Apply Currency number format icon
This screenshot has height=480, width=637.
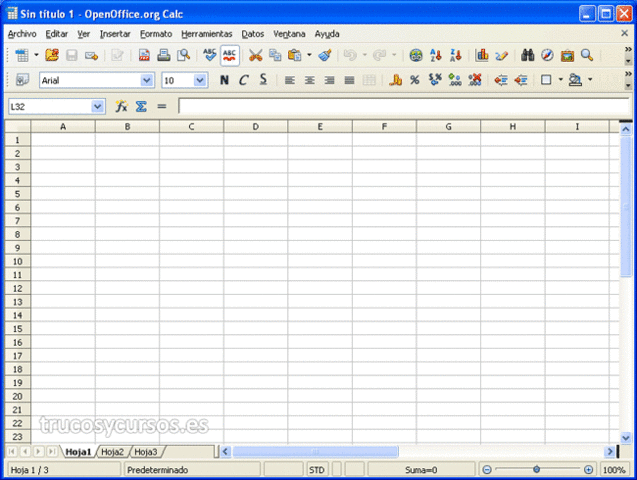395,80
